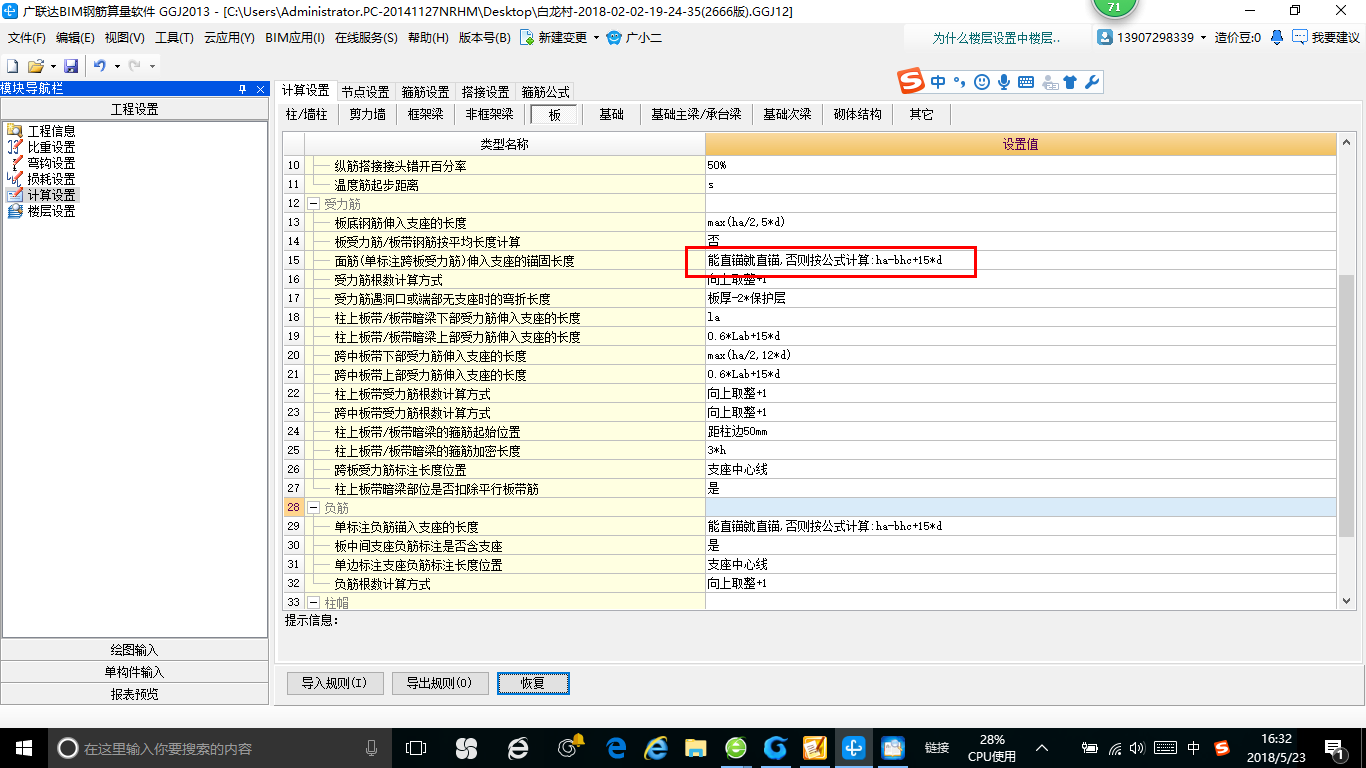This screenshot has height=768, width=1366.
Task: Close the 模块导航栏 panel
Action: (260, 89)
